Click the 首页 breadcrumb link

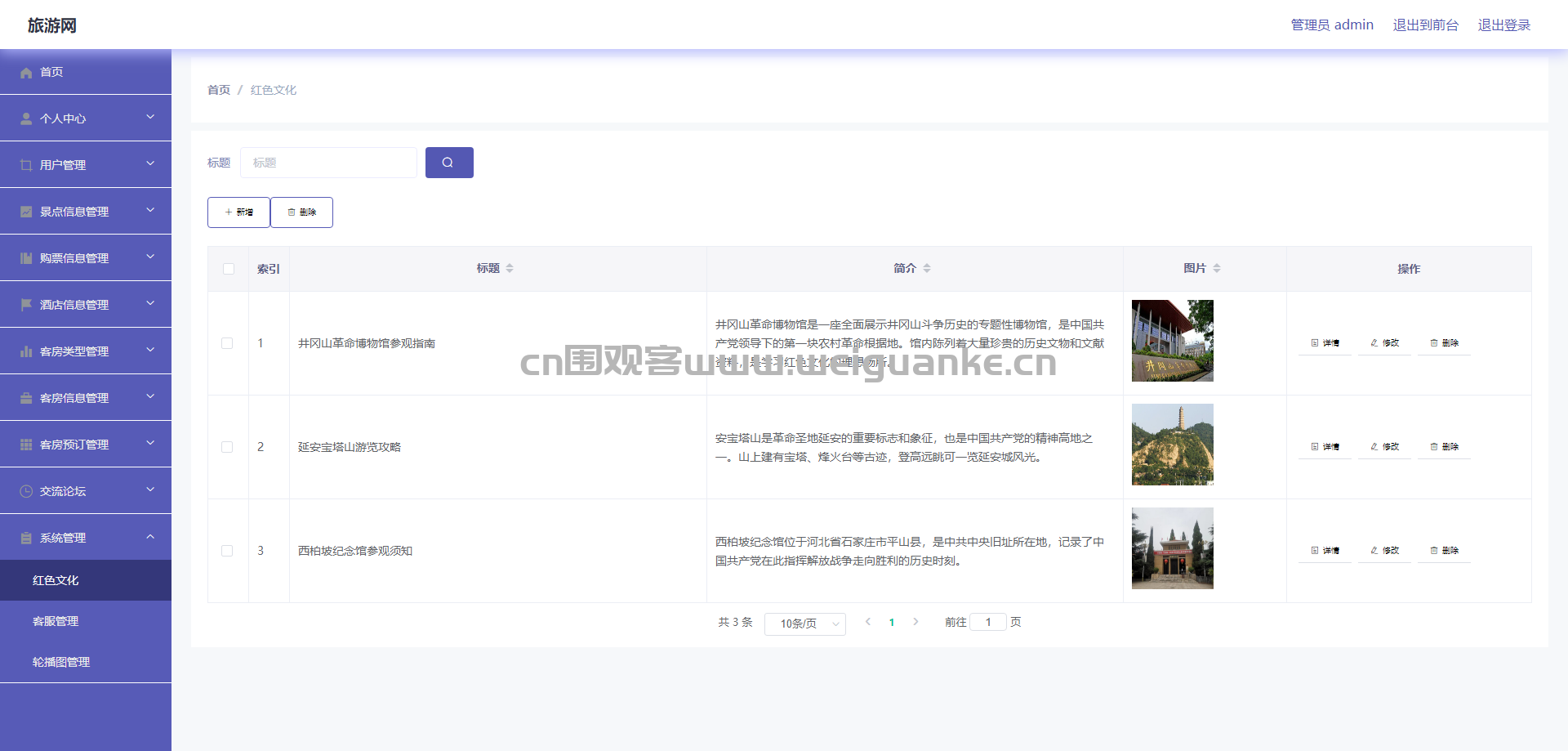219,90
